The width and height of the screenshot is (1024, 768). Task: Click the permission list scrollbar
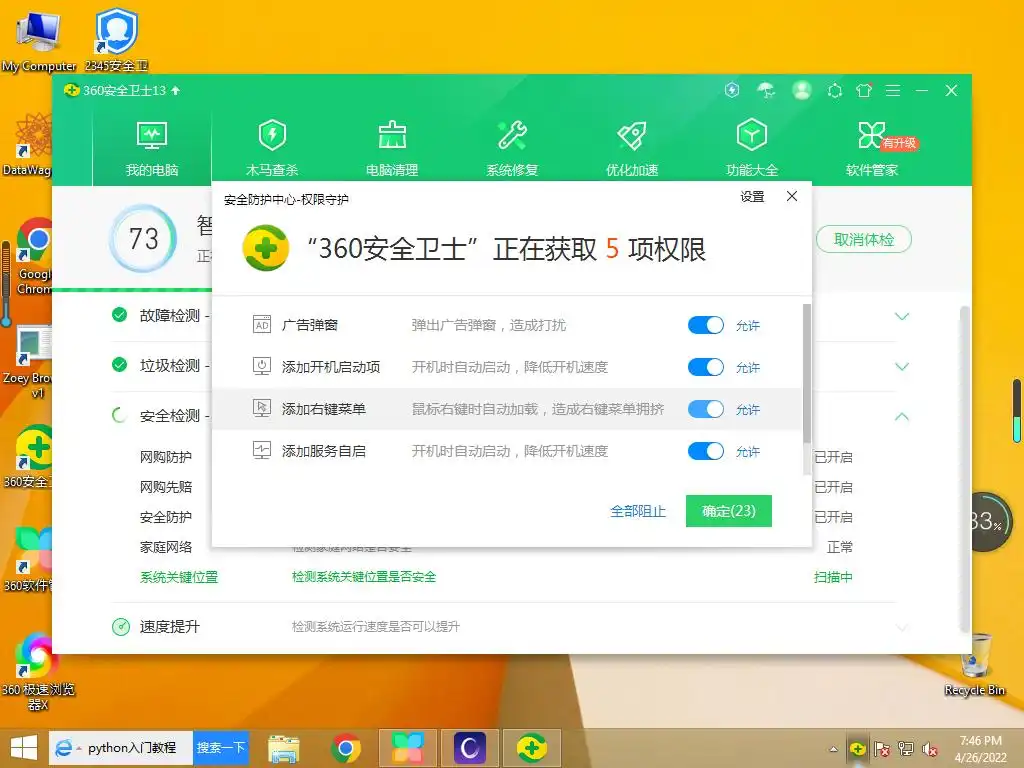pos(807,373)
